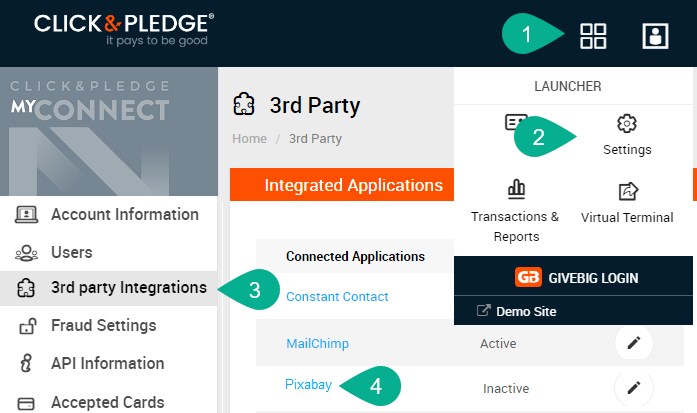Viewport: 697px width, 413px height.
Task: Click the Click & Pledge logo
Action: tap(124, 29)
